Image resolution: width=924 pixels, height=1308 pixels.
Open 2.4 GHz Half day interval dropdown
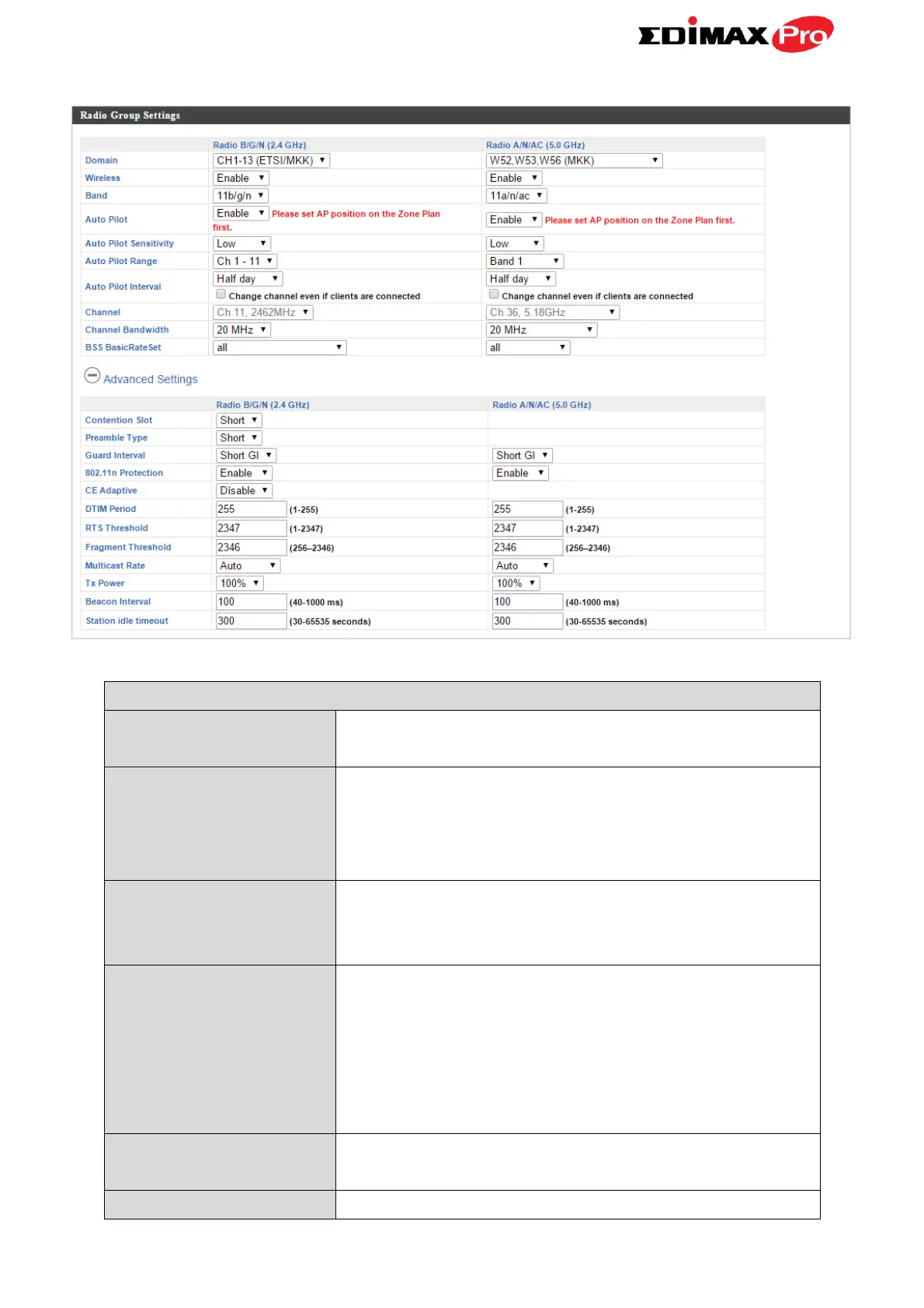248,279
